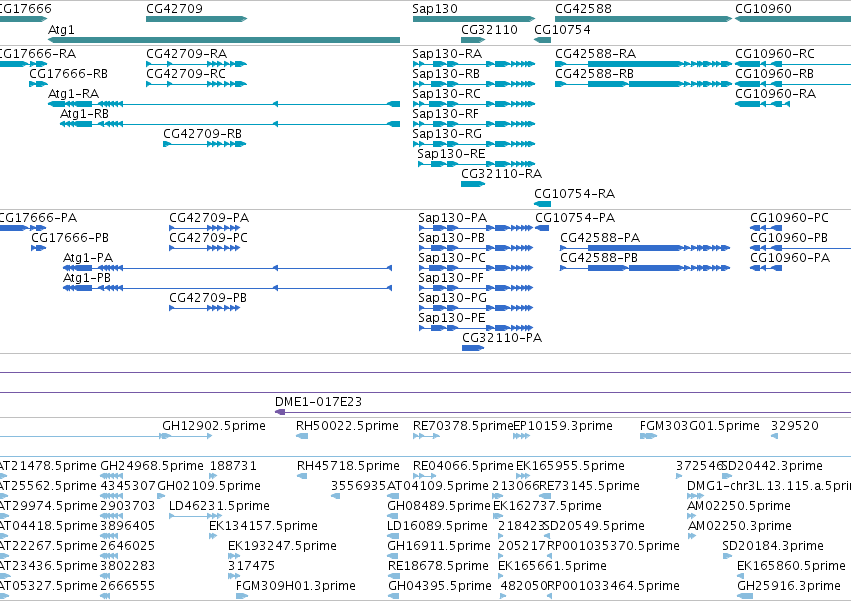Click protein CG42709-PC
Image resolution: width=851 pixels, height=601 pixels.
coord(204,248)
